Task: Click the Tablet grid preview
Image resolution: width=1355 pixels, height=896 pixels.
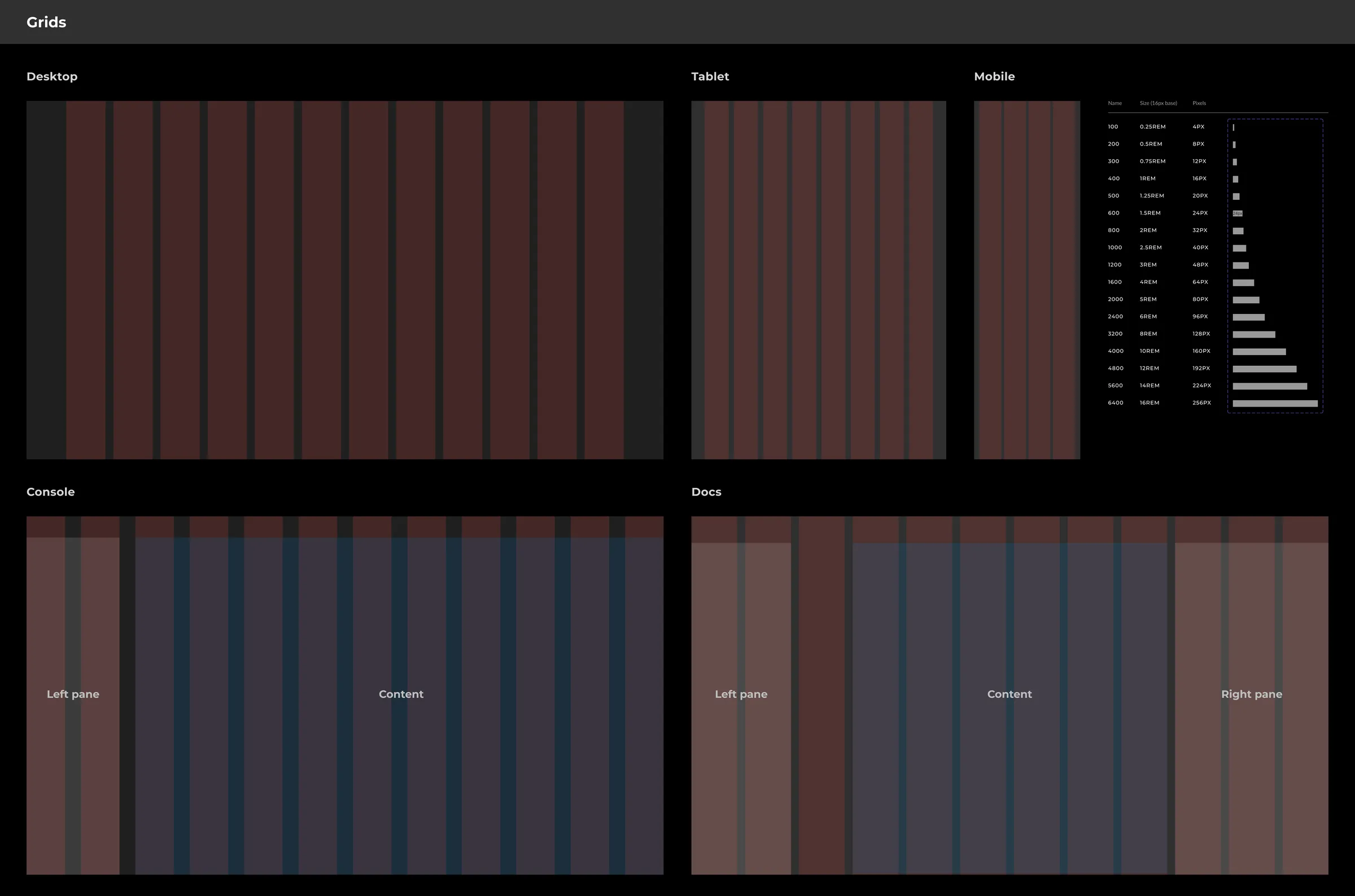Action: click(819, 280)
